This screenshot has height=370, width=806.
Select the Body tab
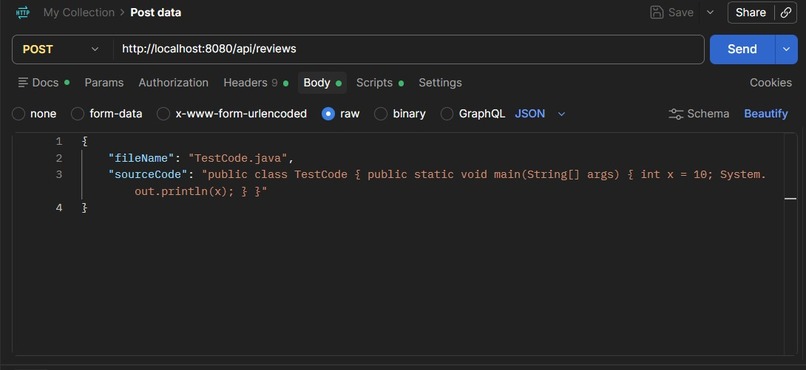(322, 82)
